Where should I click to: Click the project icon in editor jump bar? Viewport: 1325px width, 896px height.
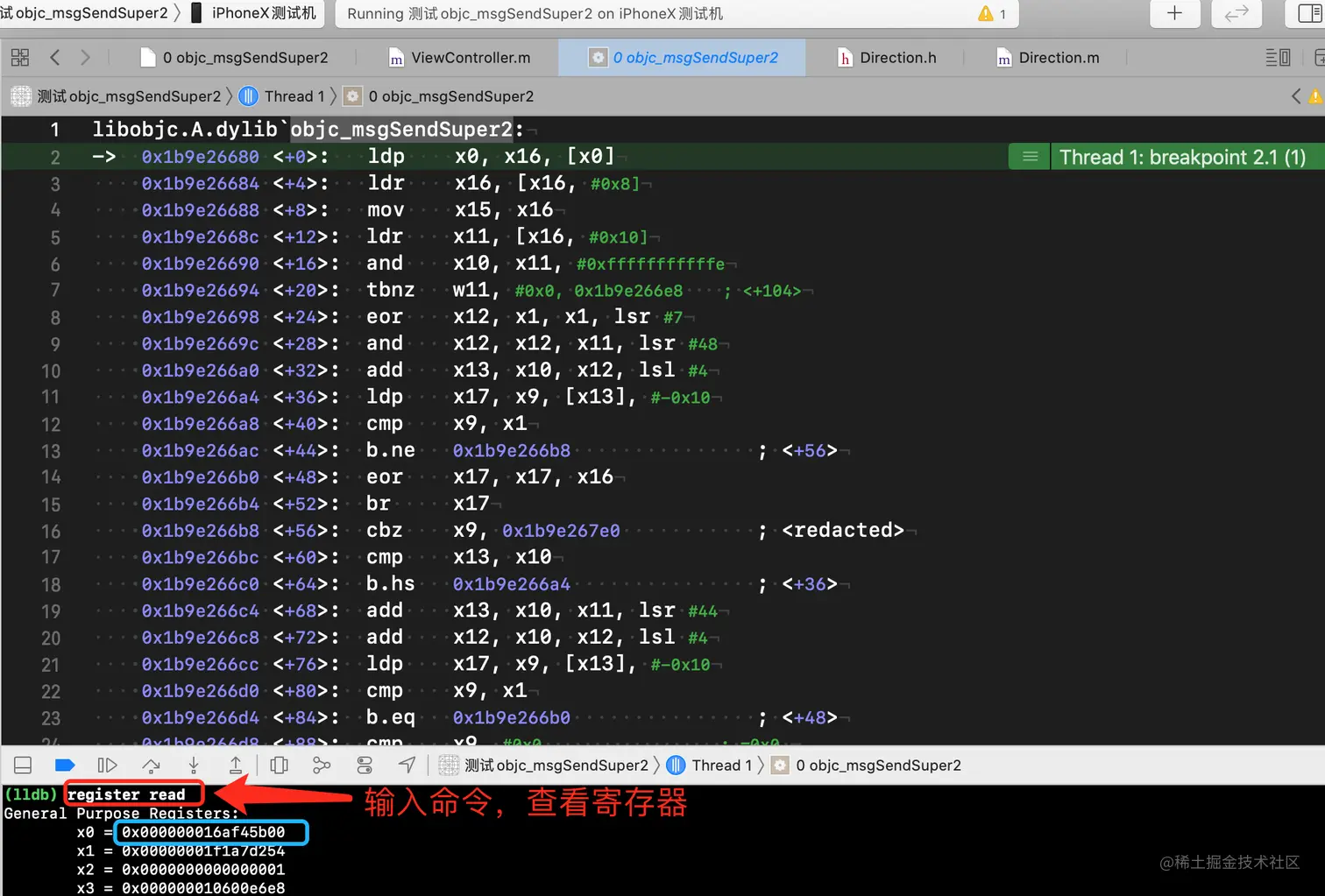pos(21,96)
